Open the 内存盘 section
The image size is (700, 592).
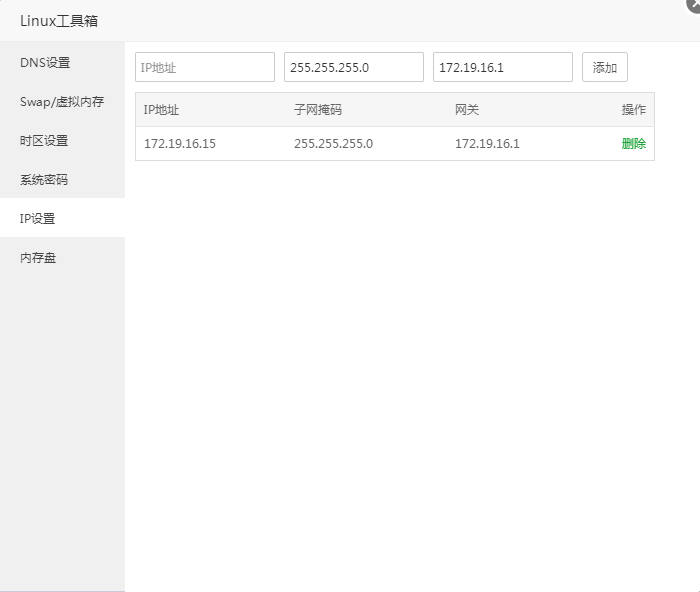tap(62, 258)
